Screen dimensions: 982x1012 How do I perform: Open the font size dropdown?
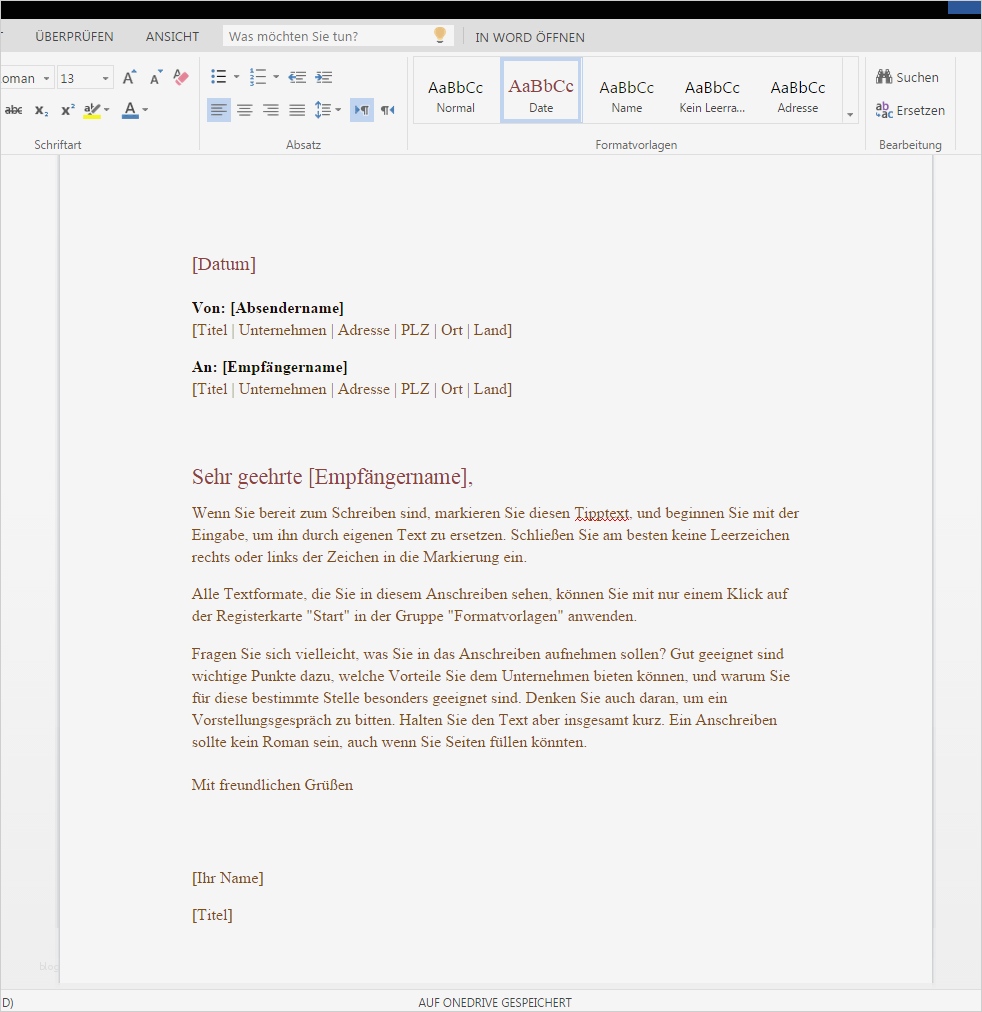coord(105,79)
